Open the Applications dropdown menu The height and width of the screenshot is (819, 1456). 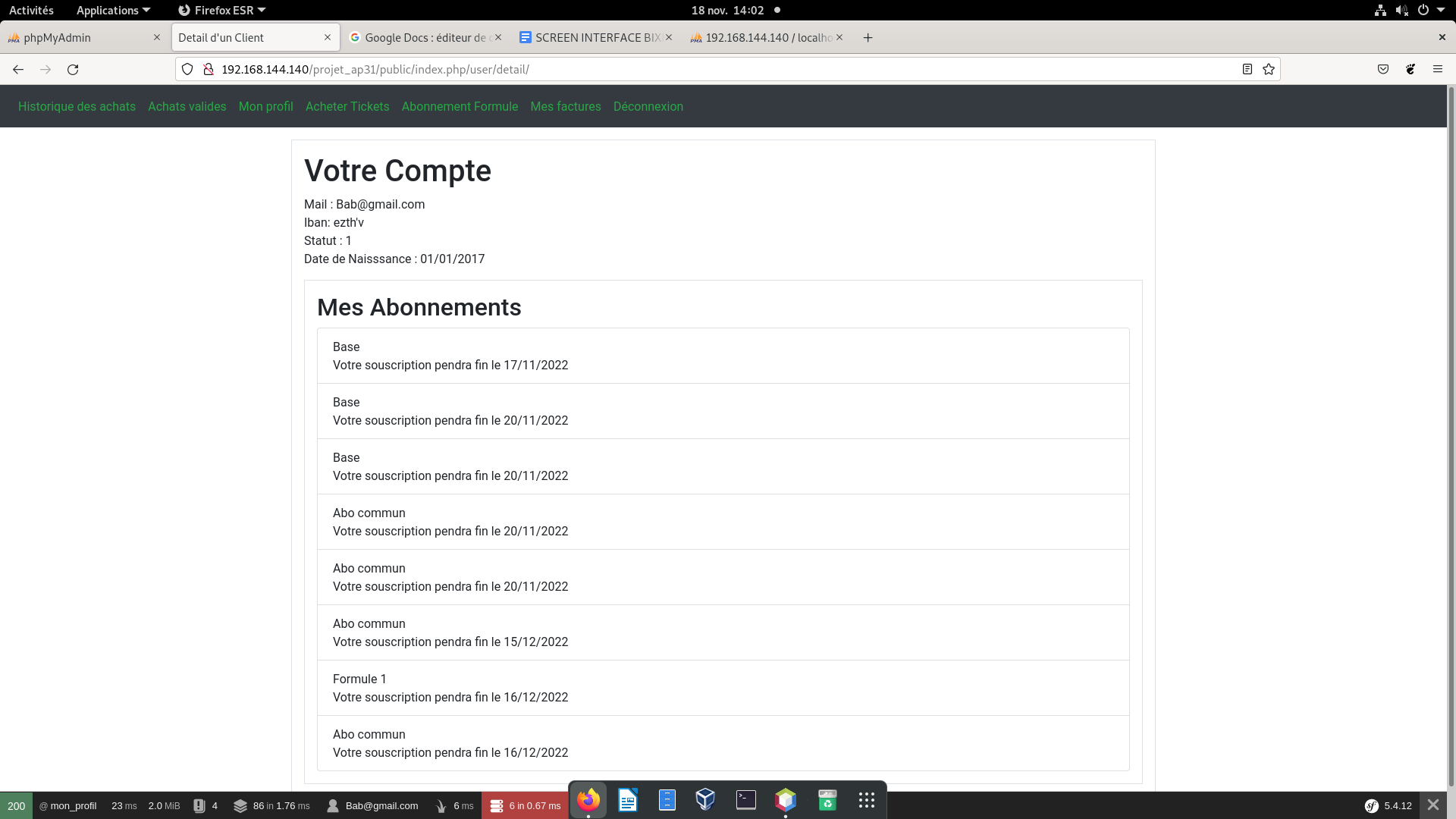[x=113, y=10]
